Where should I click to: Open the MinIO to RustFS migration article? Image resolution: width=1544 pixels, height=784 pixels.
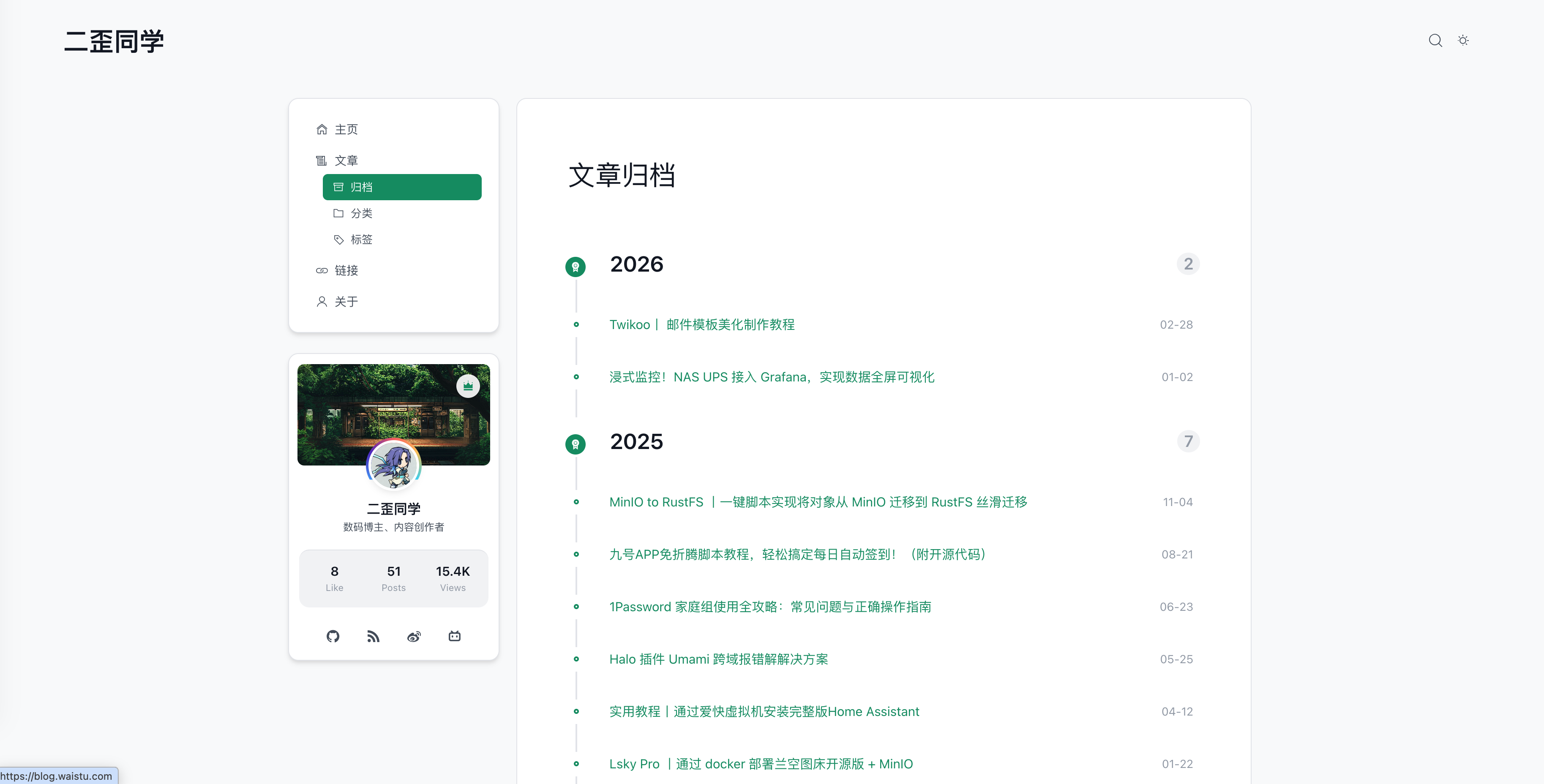(x=818, y=502)
